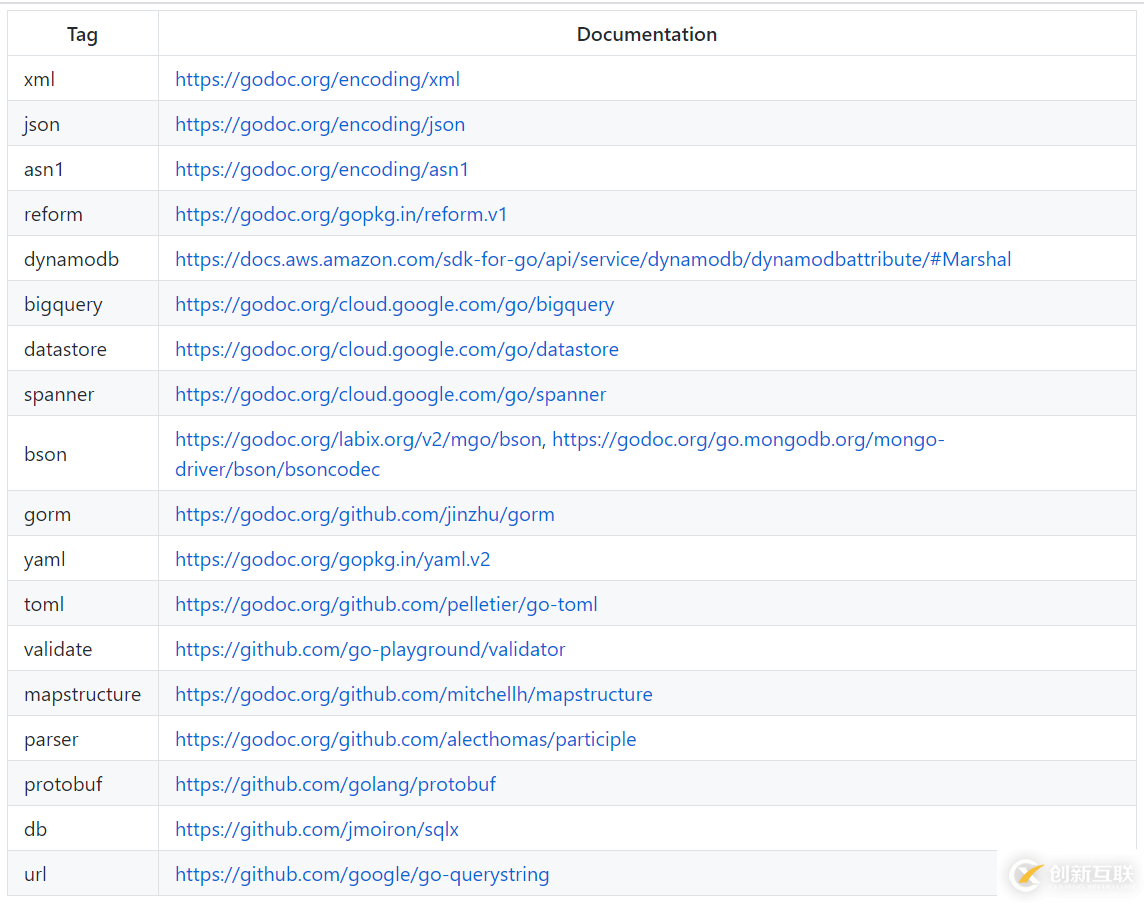Viewport: 1144px width, 904px height.
Task: Open the encoding/asn1 documentation link
Action: [x=321, y=169]
